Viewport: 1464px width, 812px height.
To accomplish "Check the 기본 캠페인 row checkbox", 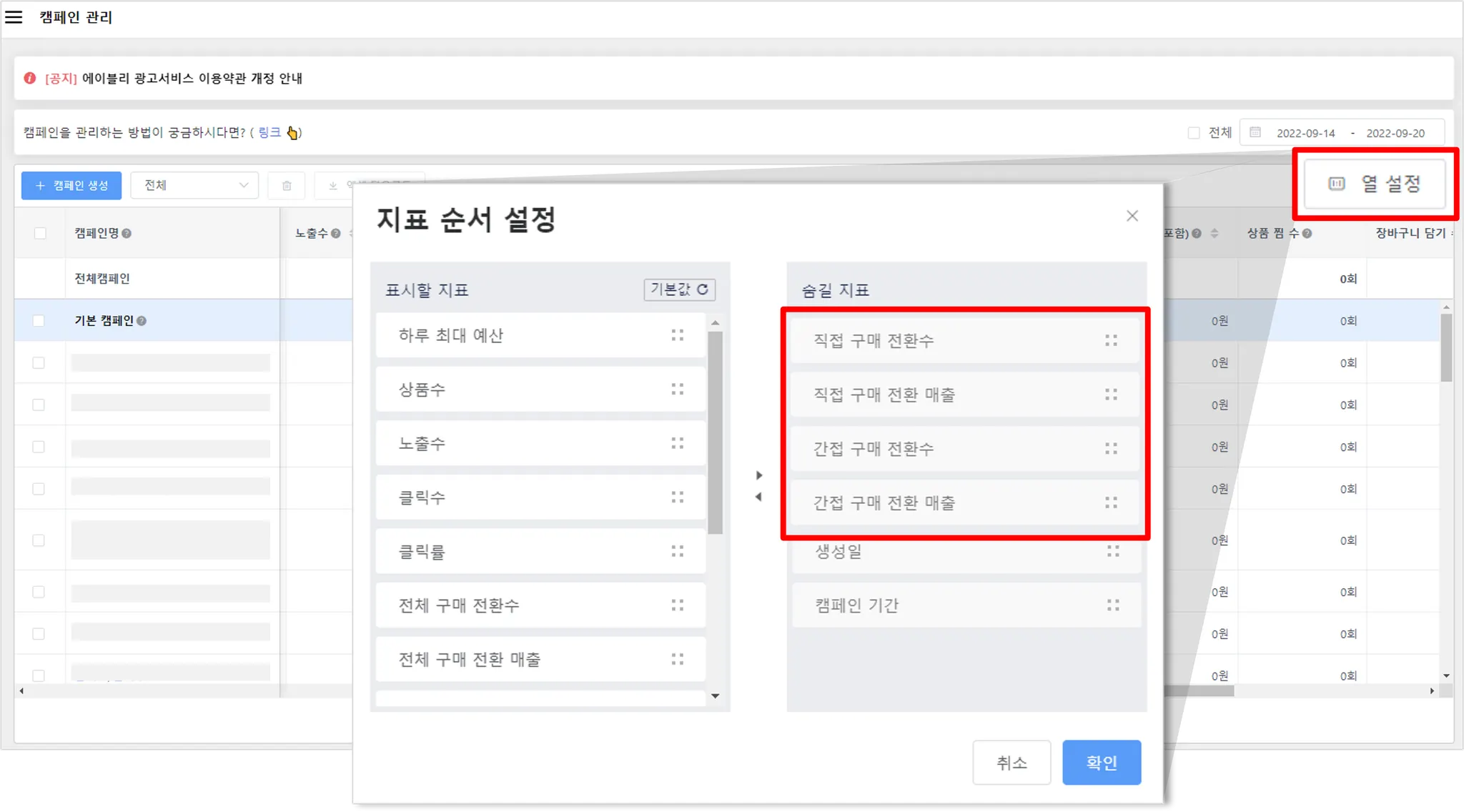I will pyautogui.click(x=39, y=321).
